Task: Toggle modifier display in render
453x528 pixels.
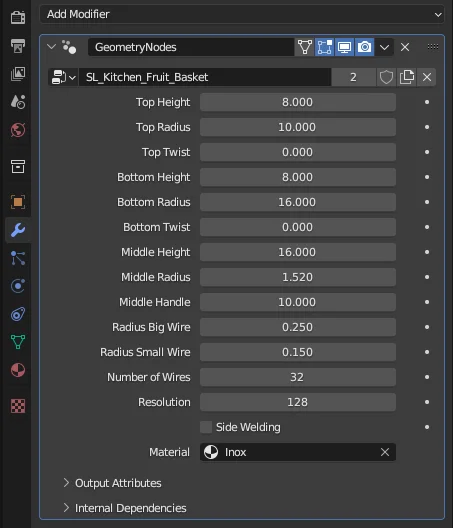Action: click(364, 47)
